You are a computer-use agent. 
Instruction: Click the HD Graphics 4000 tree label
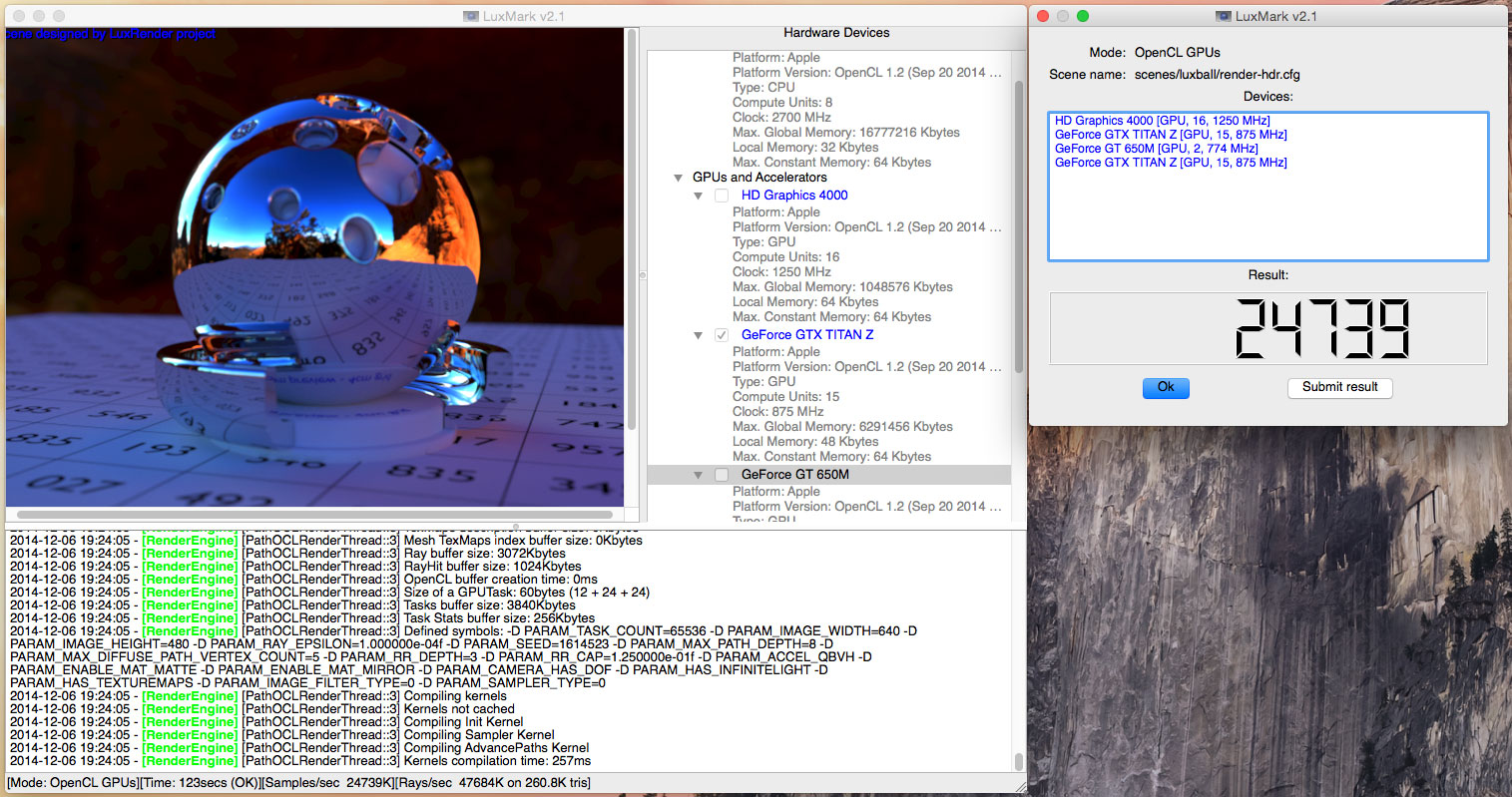click(x=794, y=196)
